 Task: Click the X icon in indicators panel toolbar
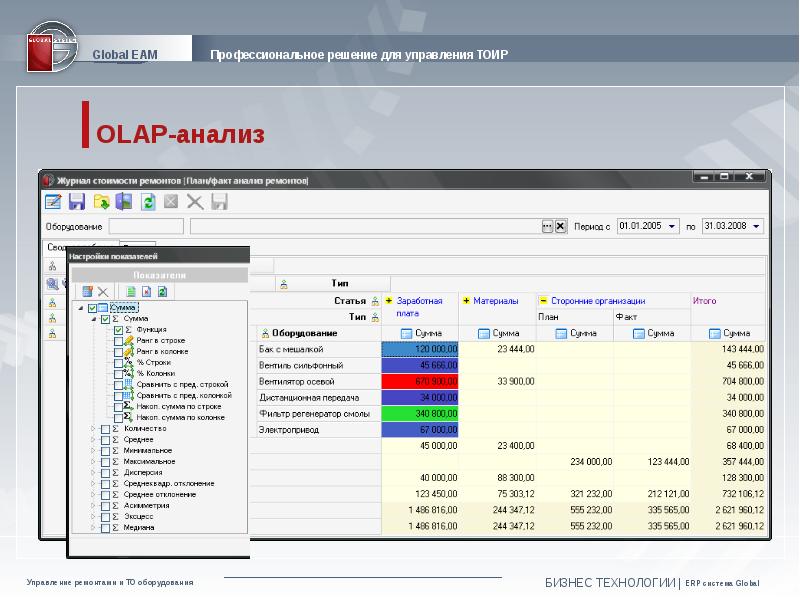point(102,291)
